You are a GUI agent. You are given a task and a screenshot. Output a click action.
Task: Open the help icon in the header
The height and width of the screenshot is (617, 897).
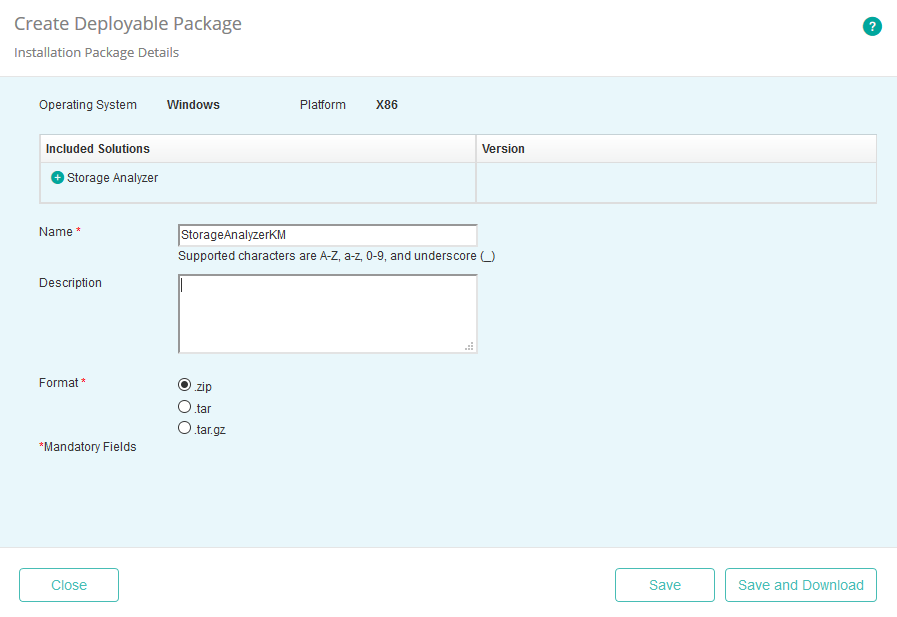[872, 27]
